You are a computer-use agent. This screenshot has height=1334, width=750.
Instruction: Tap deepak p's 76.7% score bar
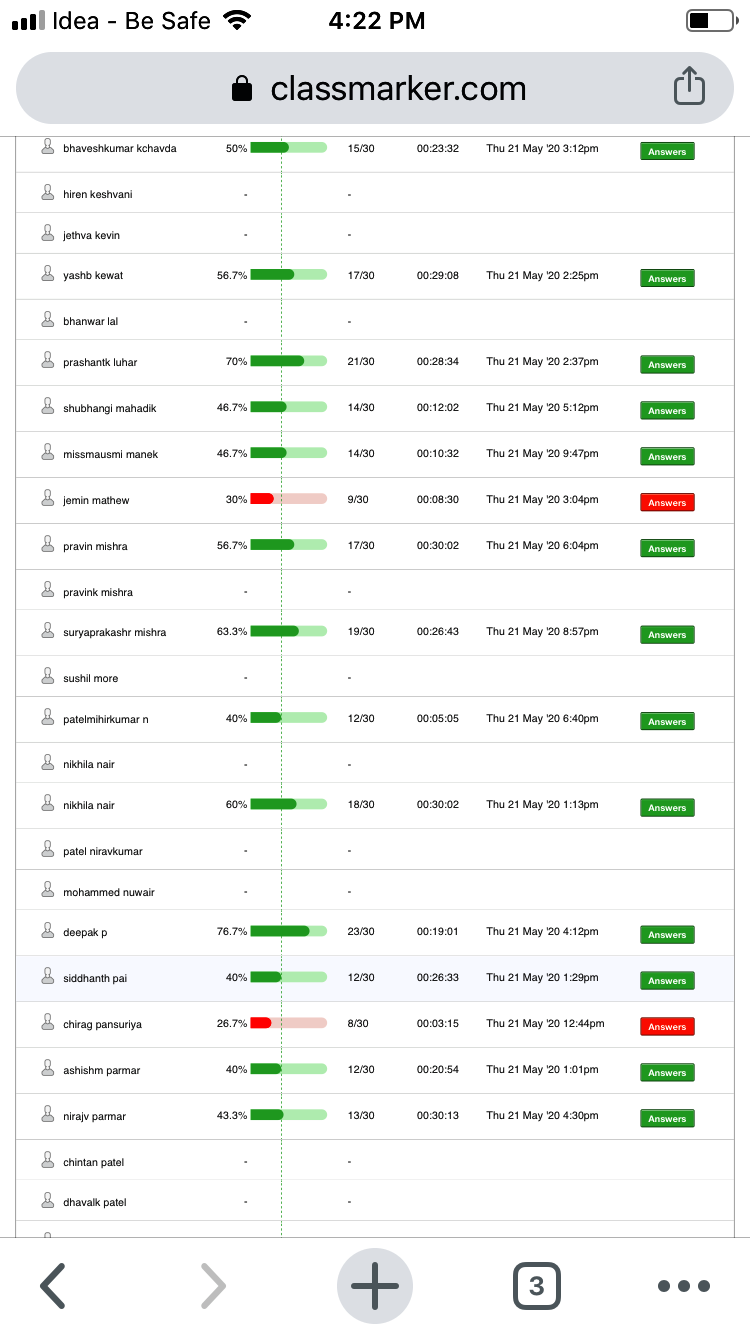click(288, 931)
